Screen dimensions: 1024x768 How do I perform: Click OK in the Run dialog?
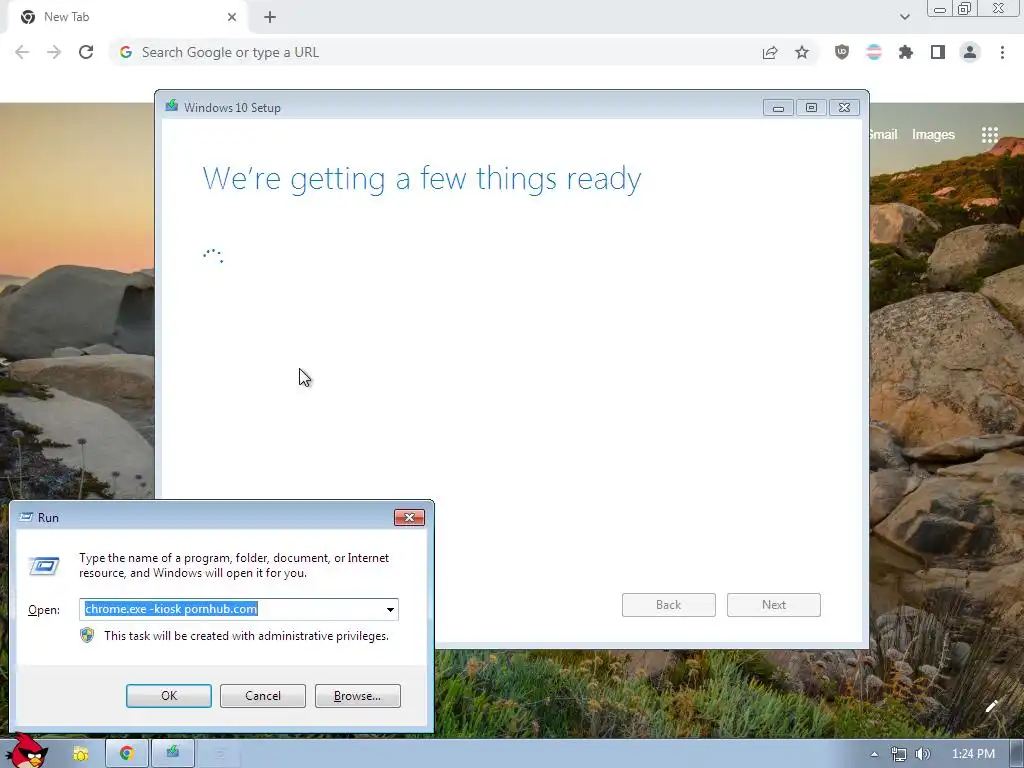click(x=168, y=696)
